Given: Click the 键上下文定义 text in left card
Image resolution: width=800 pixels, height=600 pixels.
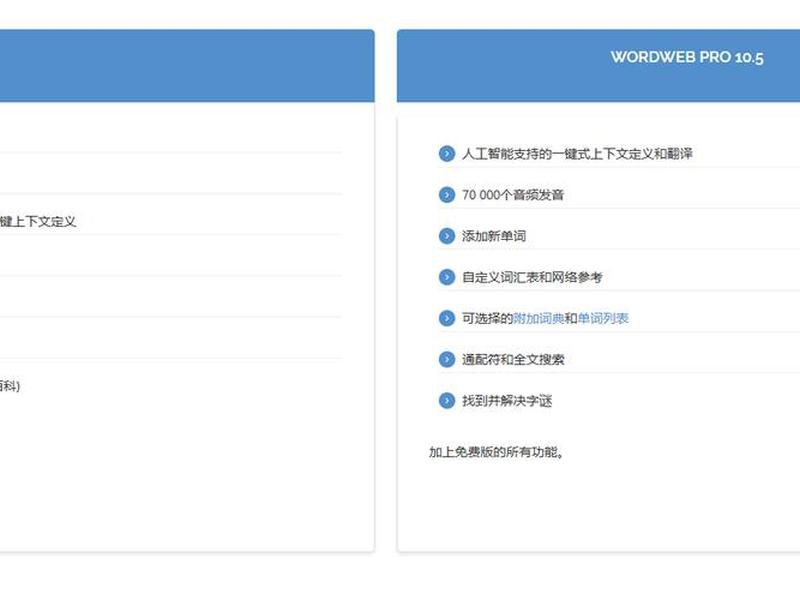Looking at the screenshot, I should (38, 221).
